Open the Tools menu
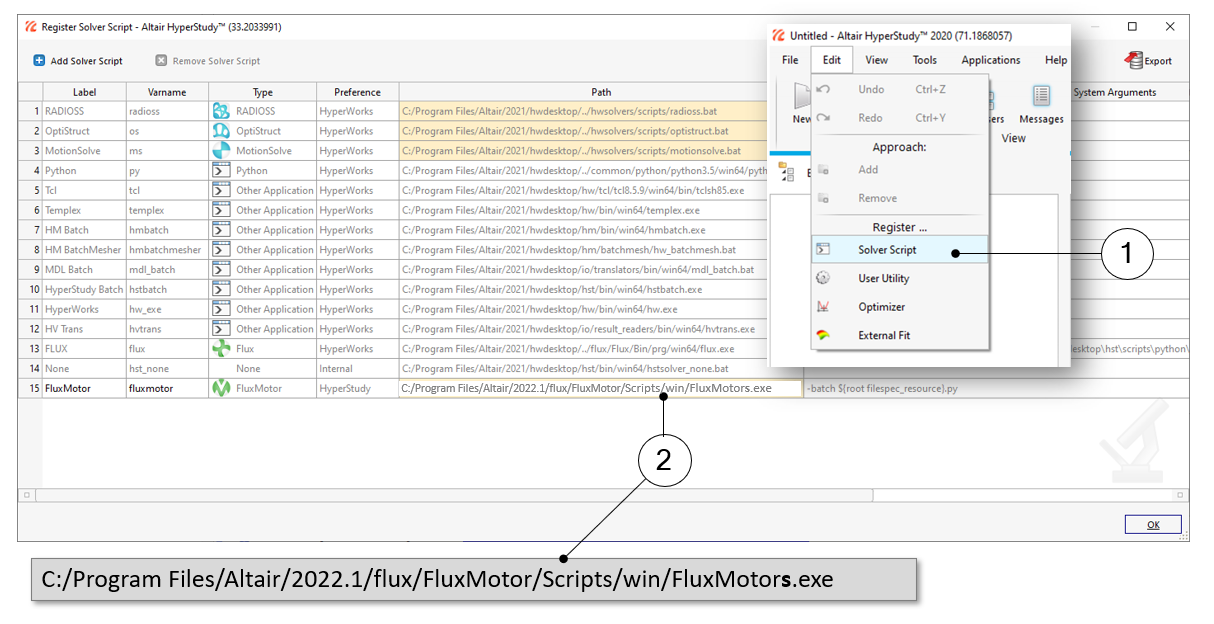This screenshot has width=1214, height=624. [x=924, y=60]
